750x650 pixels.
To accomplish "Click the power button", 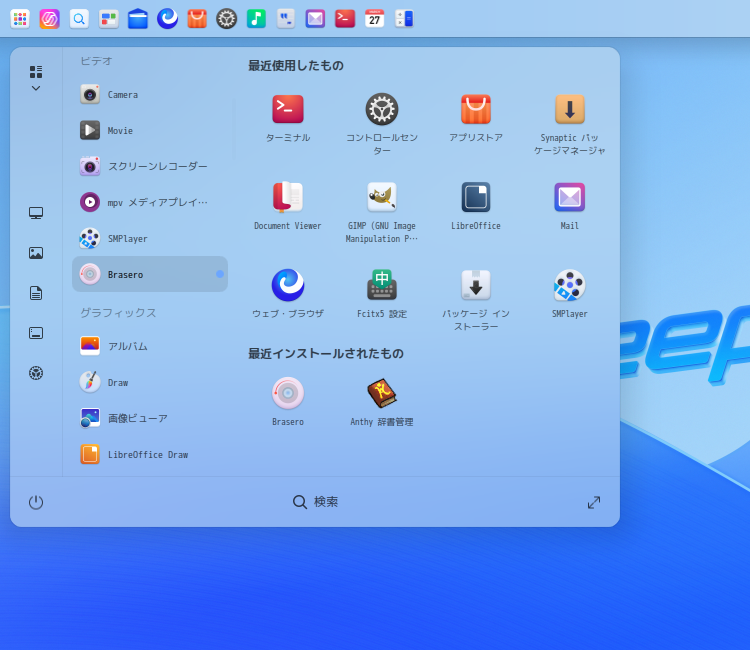I will (x=36, y=502).
